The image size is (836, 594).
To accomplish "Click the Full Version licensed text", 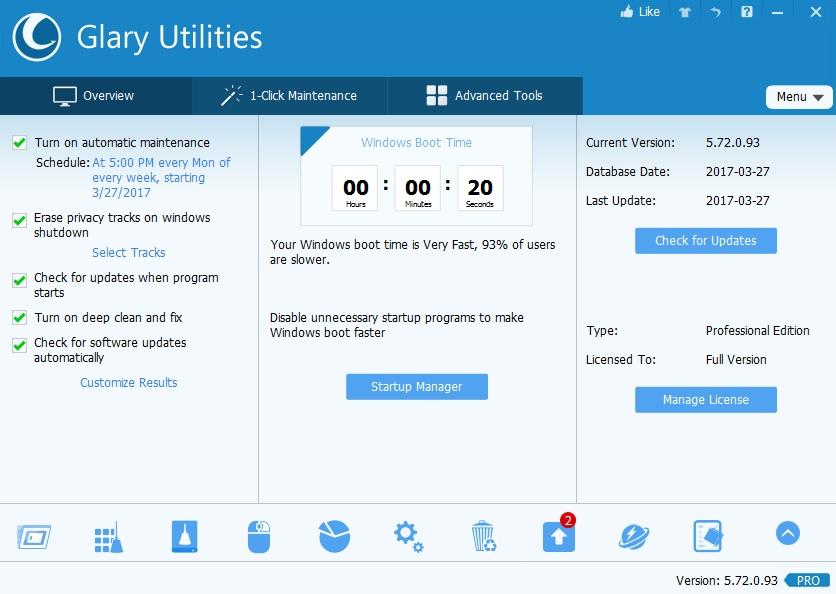I will (x=736, y=360).
